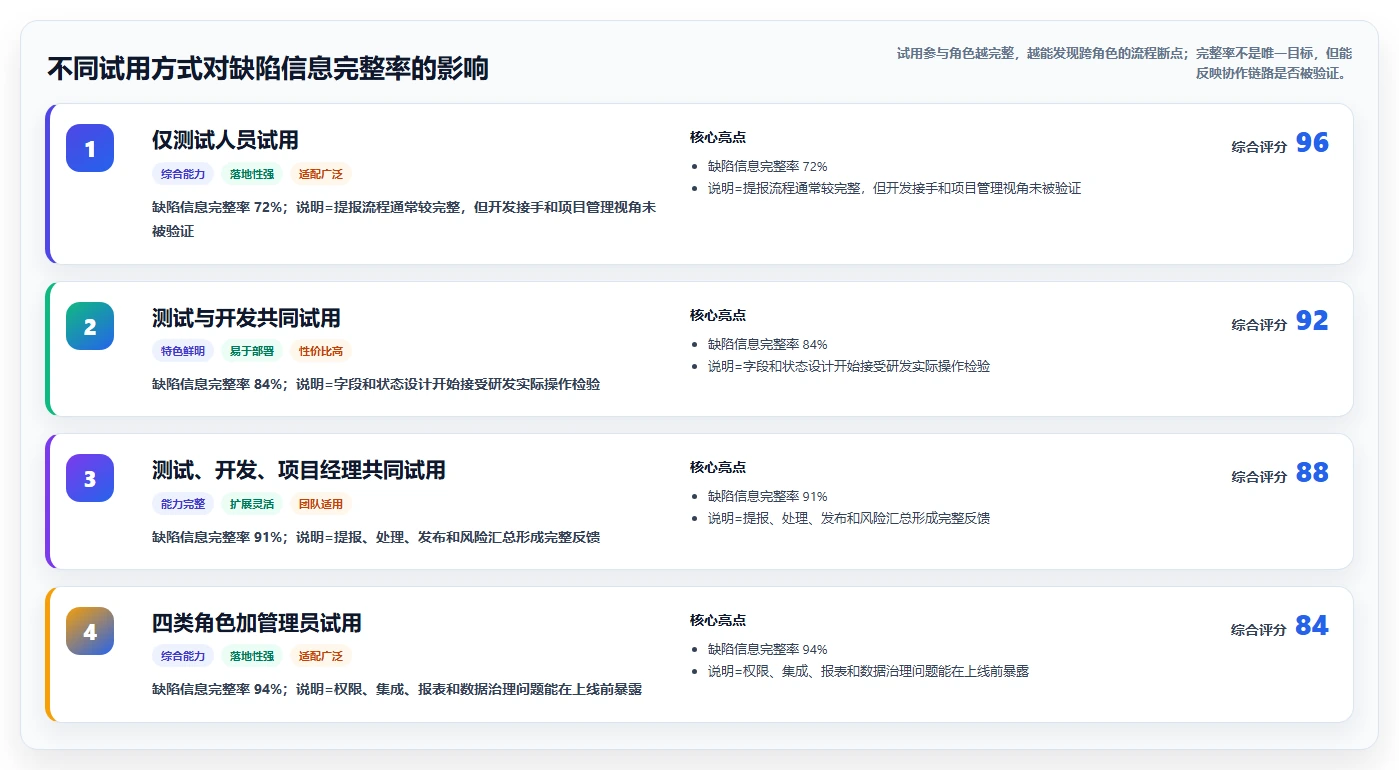Click bullet 缺陷信息完整率 84%
The image size is (1399, 770).
point(767,345)
